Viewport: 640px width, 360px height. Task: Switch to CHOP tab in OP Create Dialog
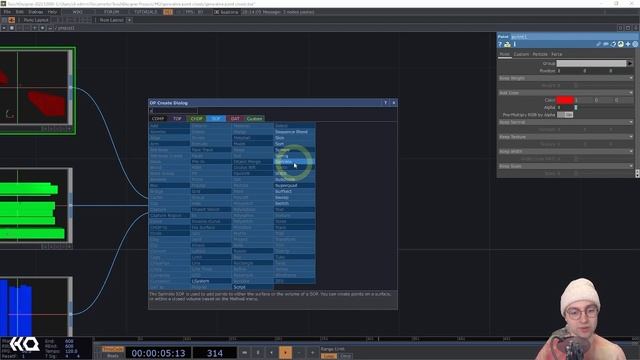pos(196,119)
